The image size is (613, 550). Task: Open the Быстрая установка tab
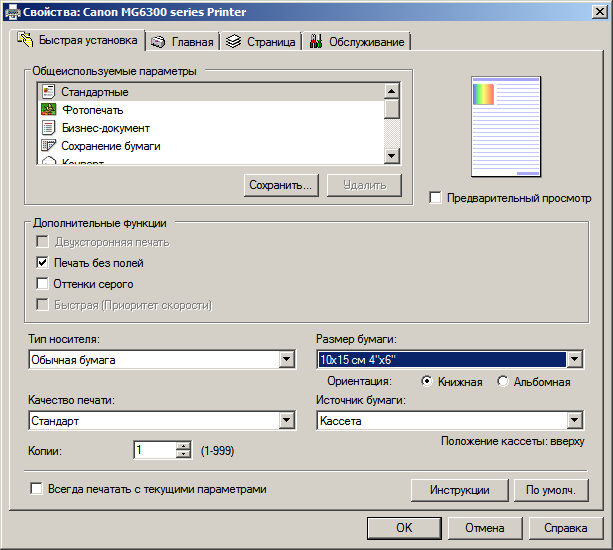tap(79, 40)
